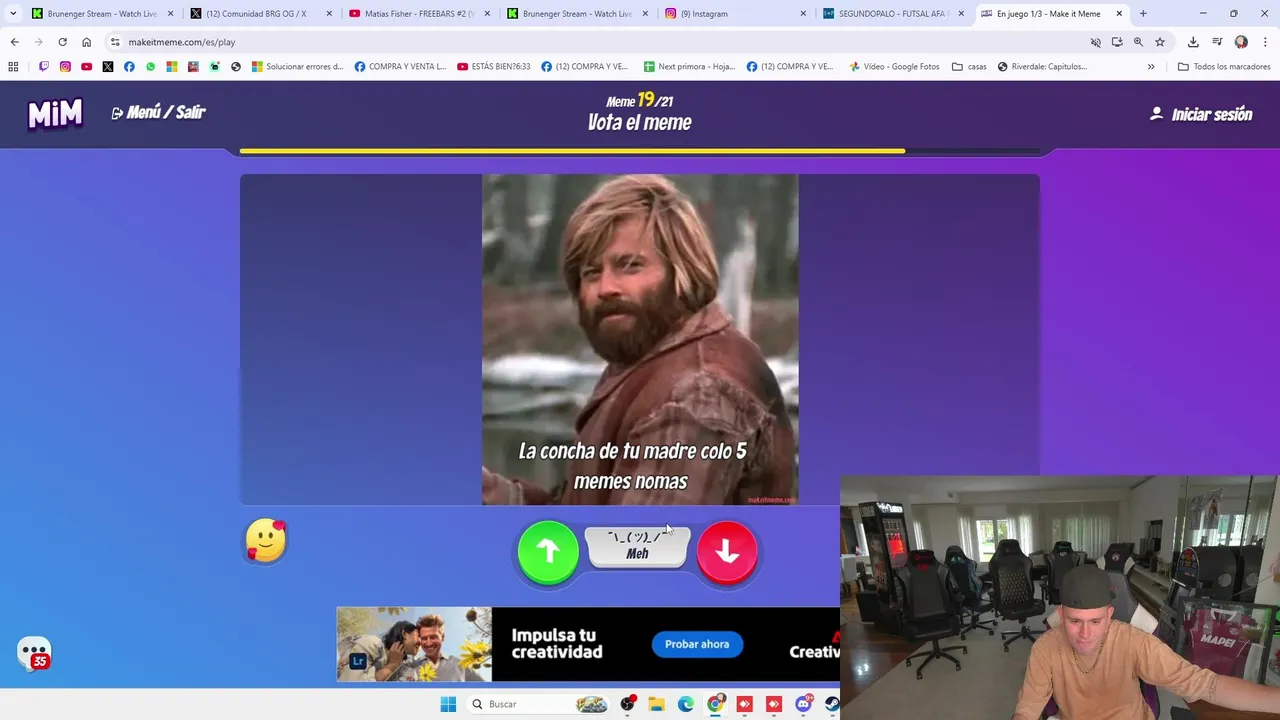Screen dimensions: 1280x720
Task: Switch to the SEGUNDOPALO FUTSAL AFA tab
Action: [893, 14]
